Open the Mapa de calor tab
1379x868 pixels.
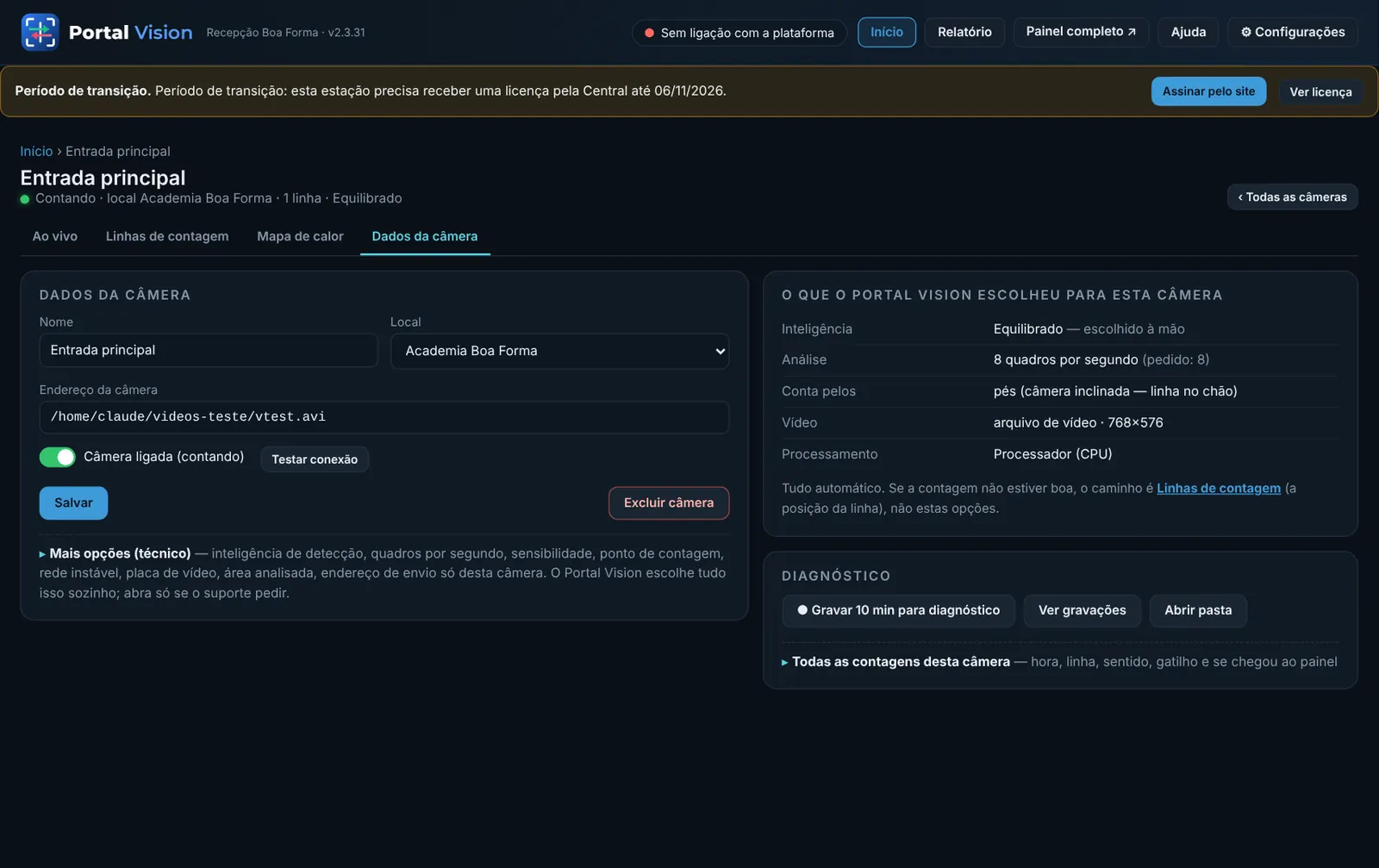click(x=300, y=236)
